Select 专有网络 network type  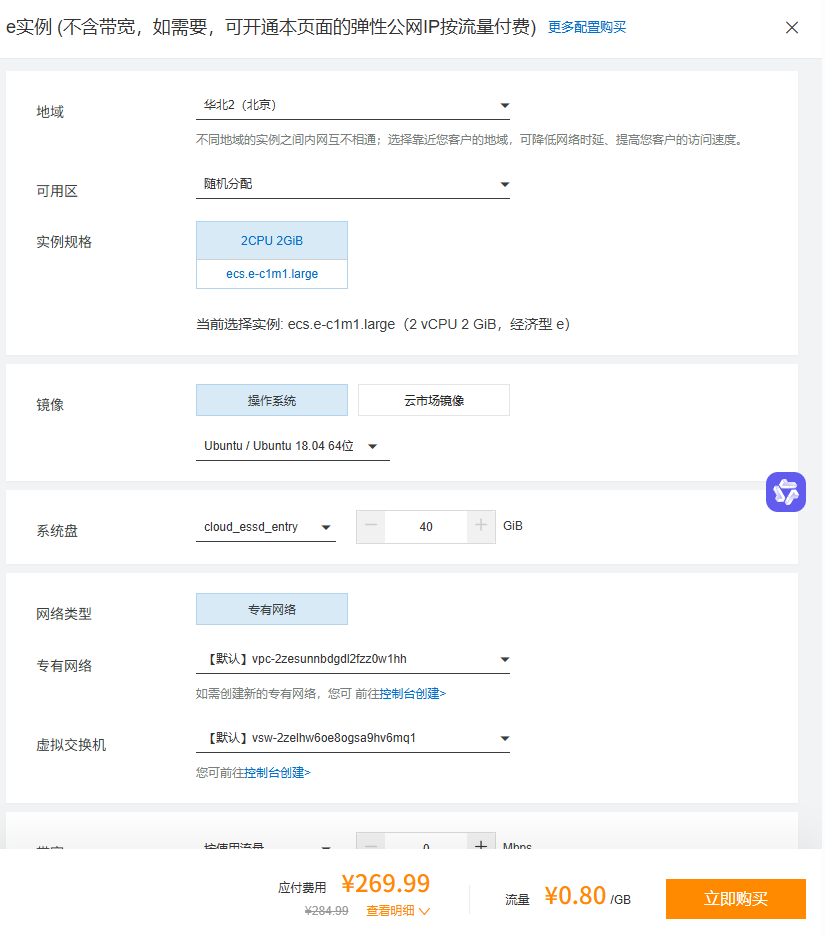pos(272,609)
